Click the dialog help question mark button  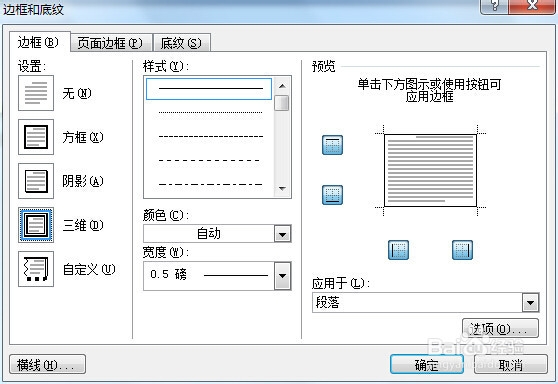pos(495,6)
